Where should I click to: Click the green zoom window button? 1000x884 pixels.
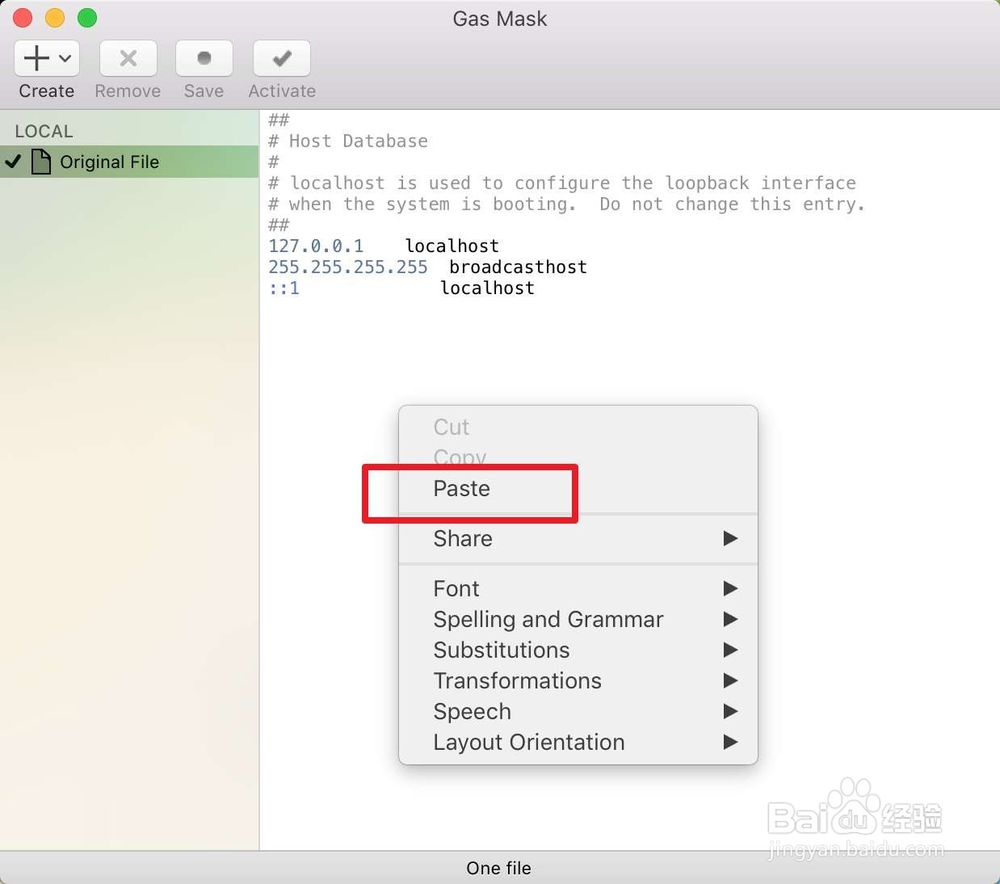click(87, 18)
